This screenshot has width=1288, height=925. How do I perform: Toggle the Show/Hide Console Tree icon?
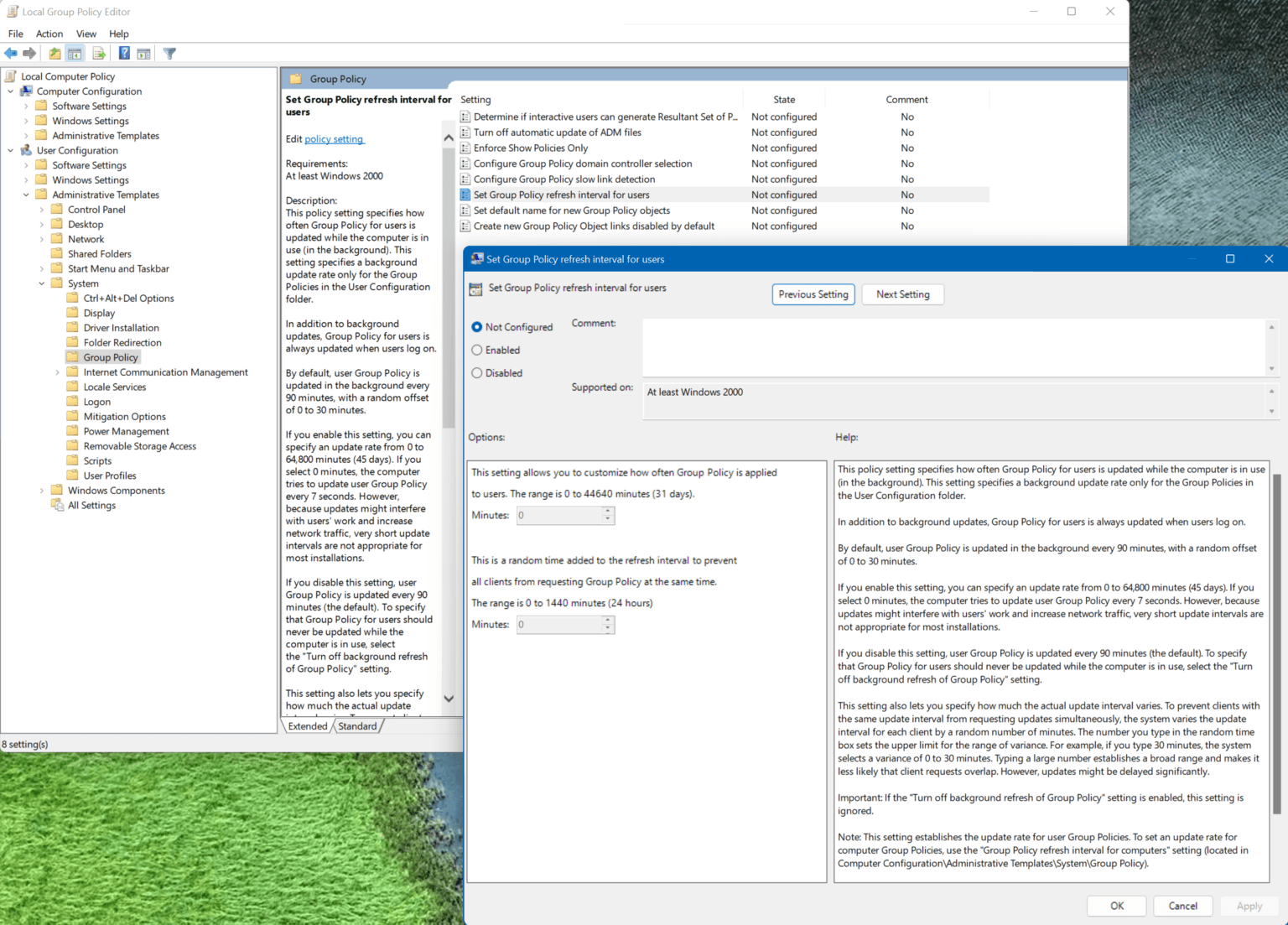click(75, 53)
